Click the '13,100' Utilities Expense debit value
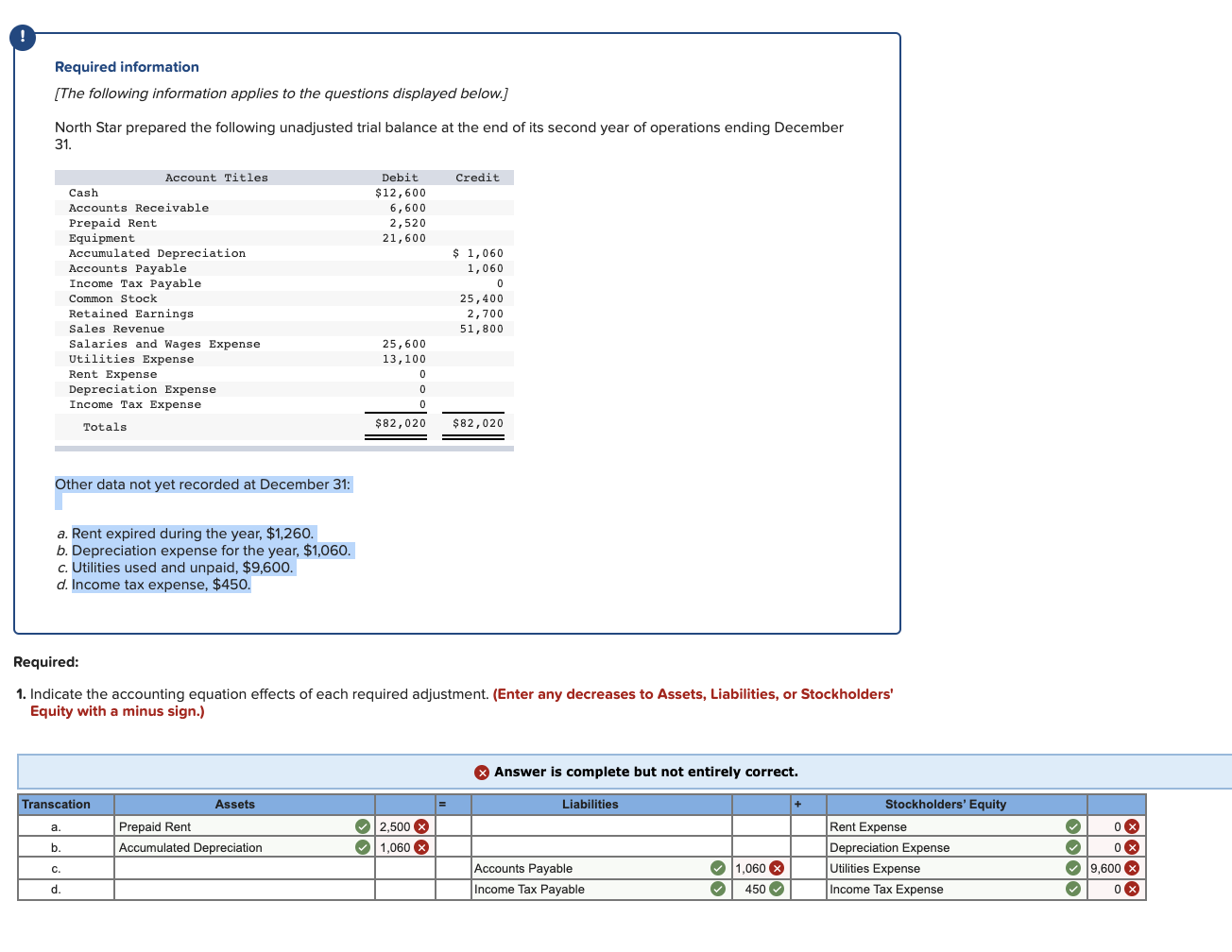 [x=404, y=359]
